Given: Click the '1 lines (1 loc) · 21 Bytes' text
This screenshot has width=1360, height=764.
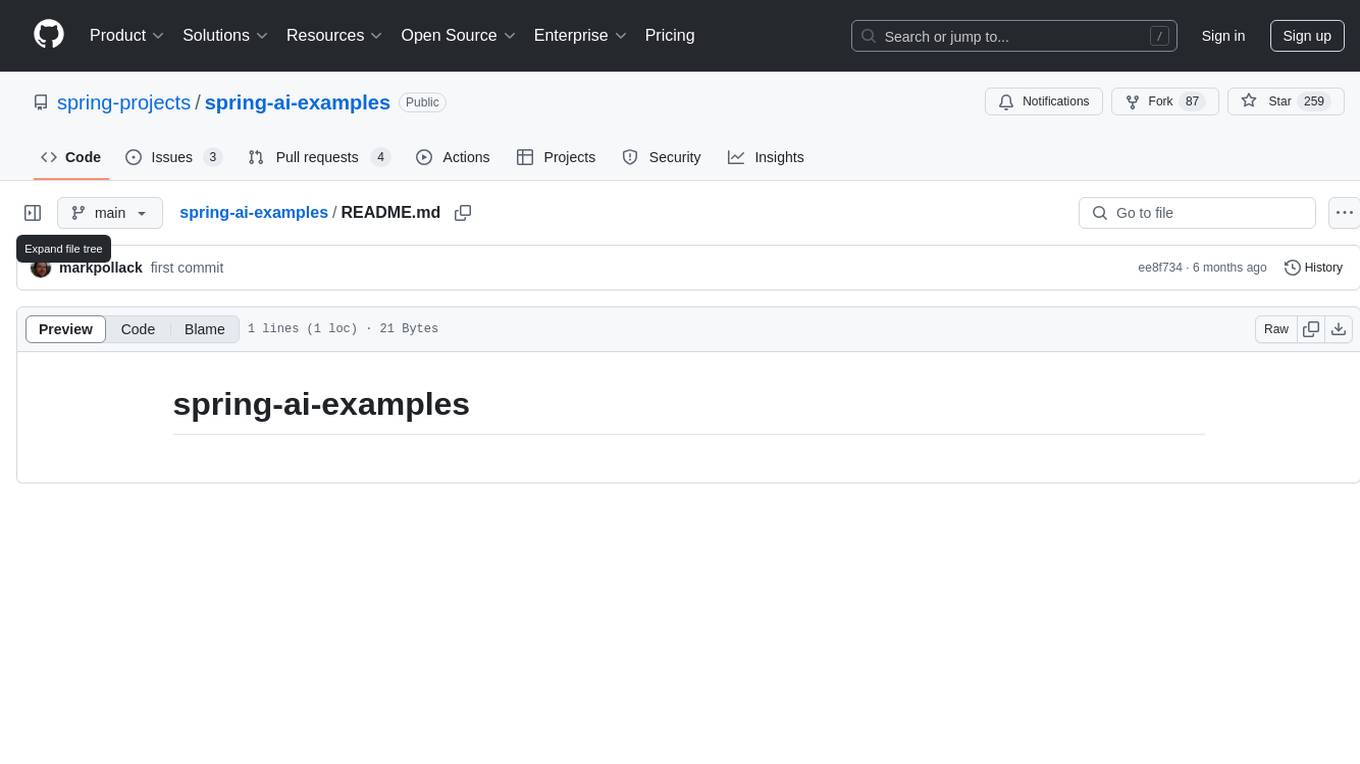Looking at the screenshot, I should pos(343,329).
